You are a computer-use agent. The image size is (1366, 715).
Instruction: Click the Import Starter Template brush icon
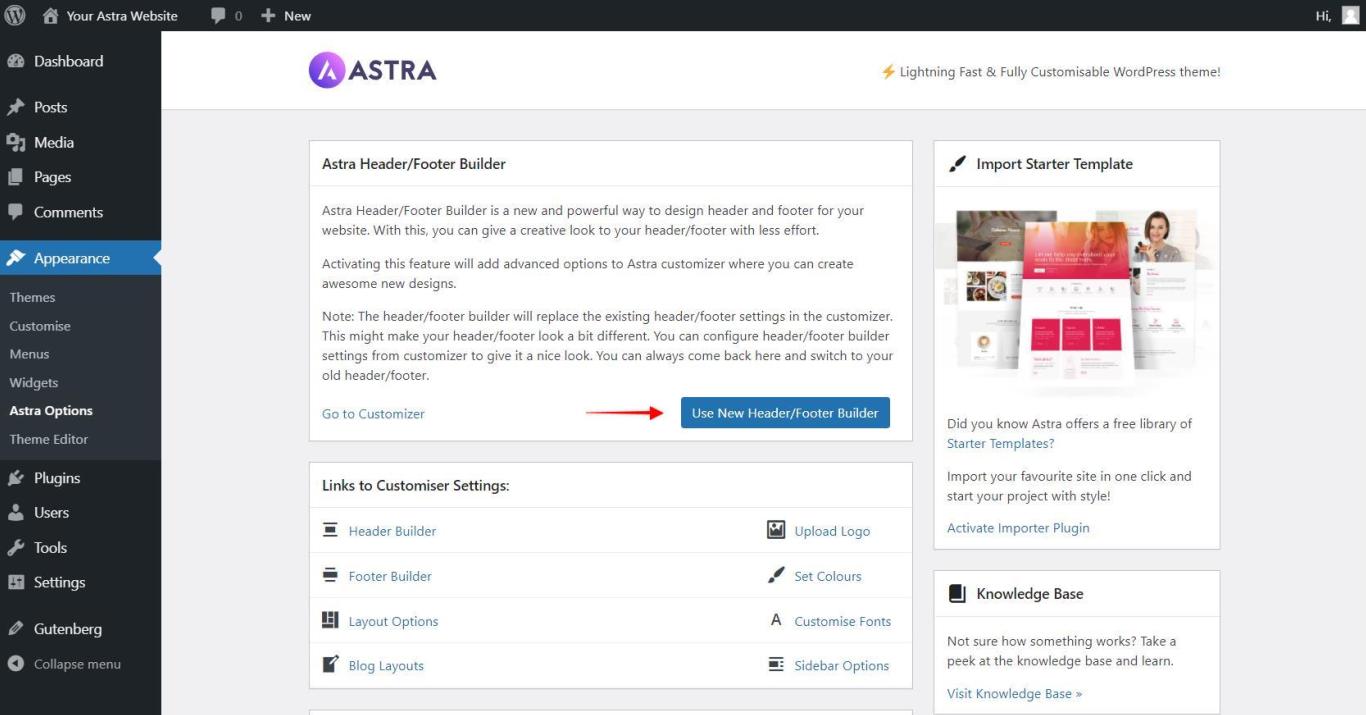[957, 163]
